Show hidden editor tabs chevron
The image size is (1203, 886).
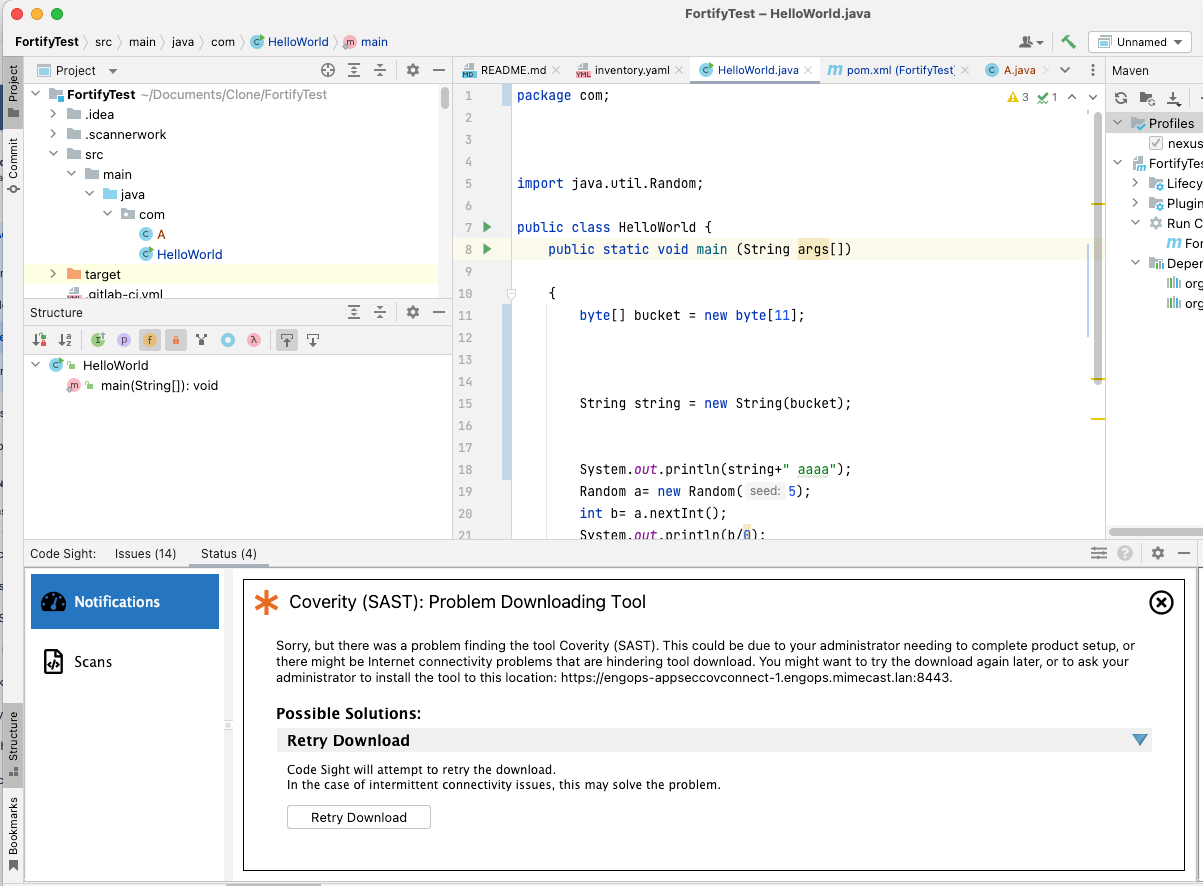click(1065, 70)
